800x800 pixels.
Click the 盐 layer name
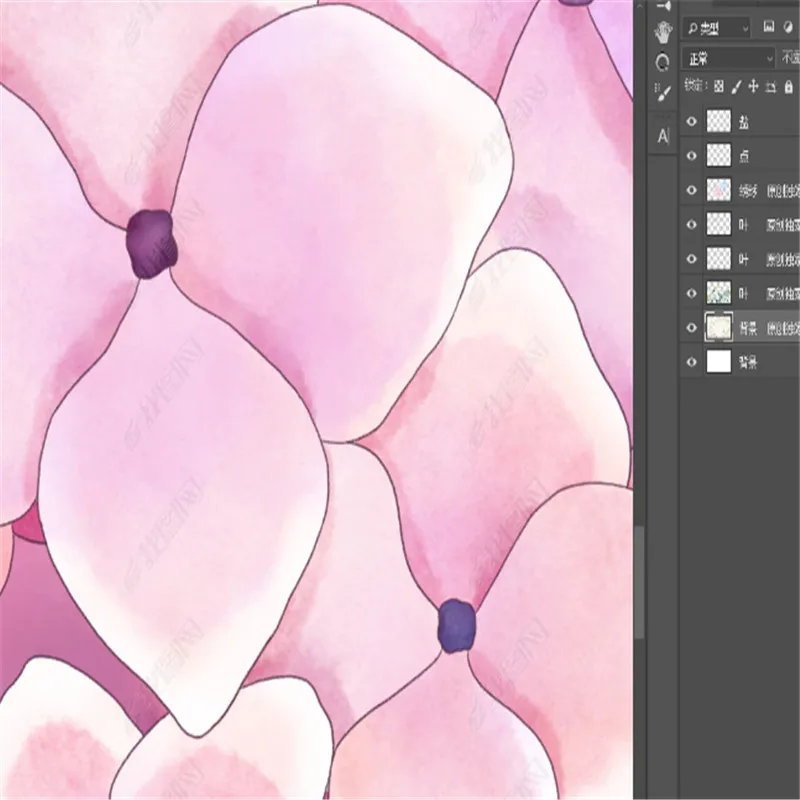[x=744, y=122]
